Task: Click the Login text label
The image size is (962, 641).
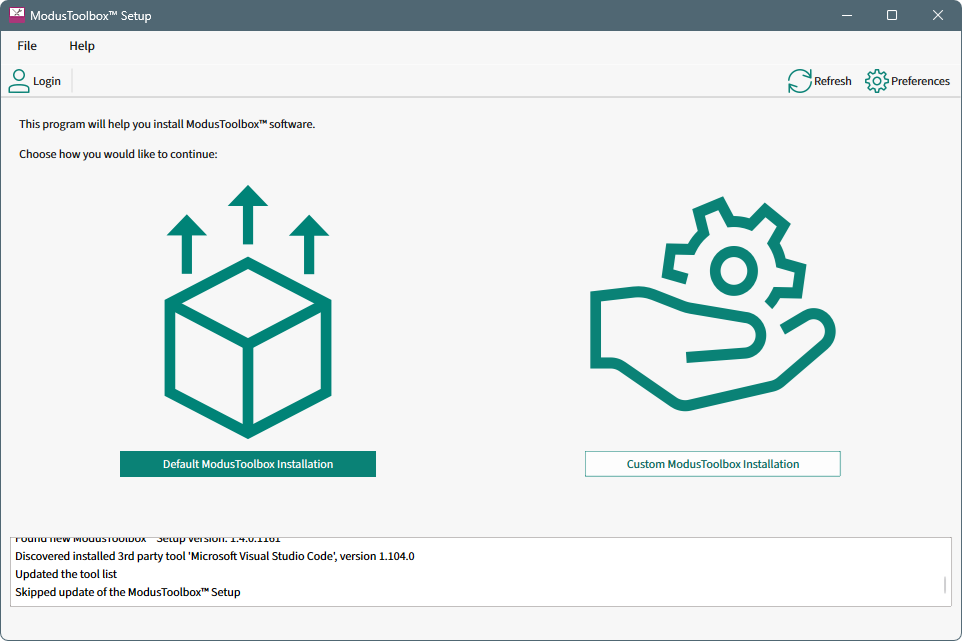Action: point(47,81)
